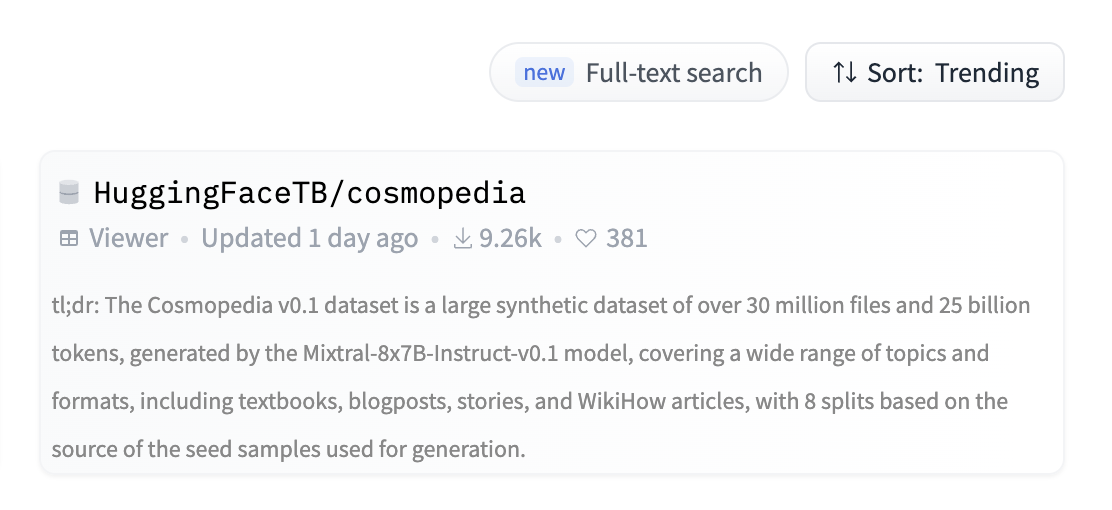Click the dot separator after Viewer

[185, 240]
